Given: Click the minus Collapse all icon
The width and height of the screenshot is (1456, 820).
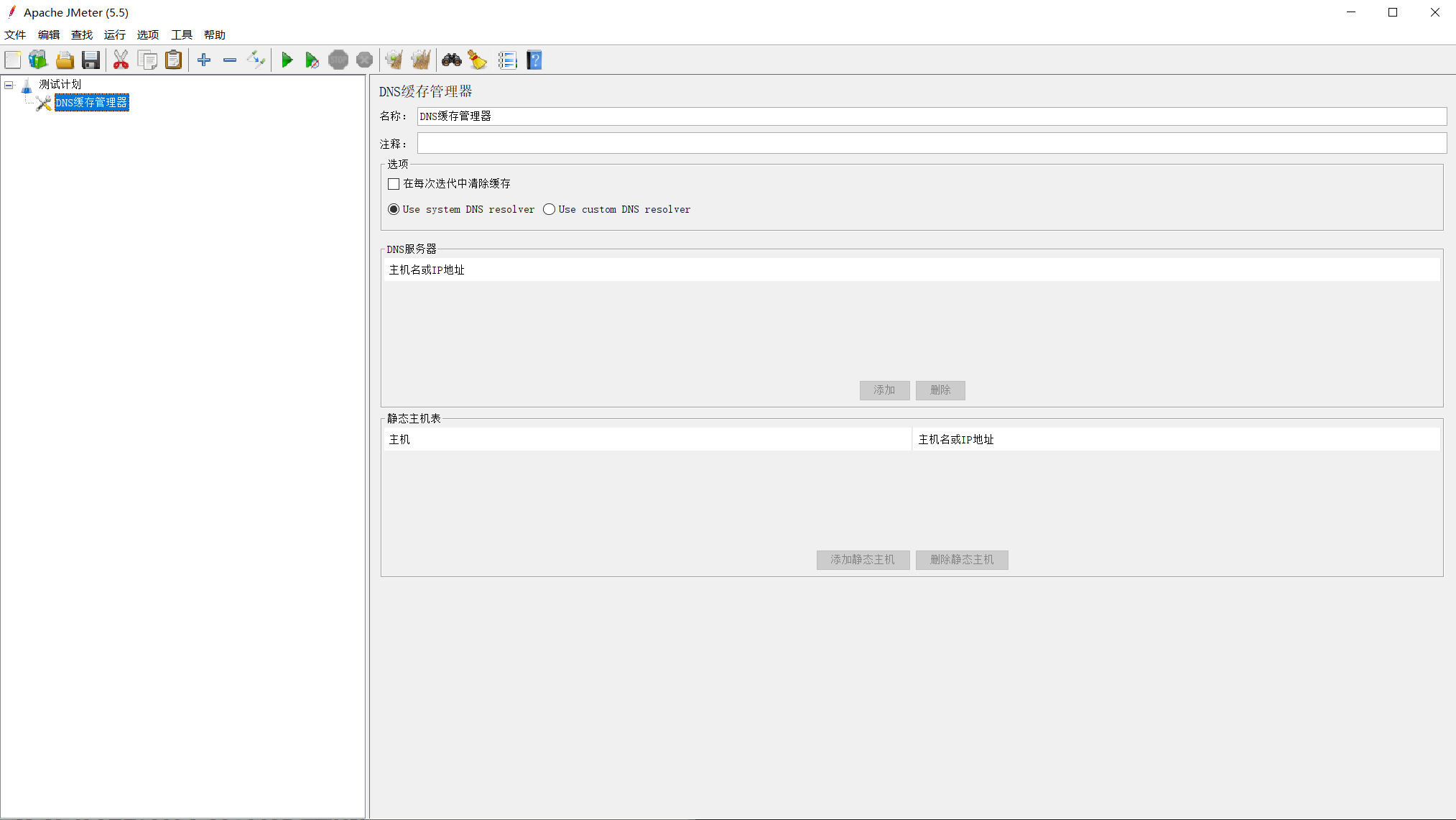Looking at the screenshot, I should tap(230, 60).
